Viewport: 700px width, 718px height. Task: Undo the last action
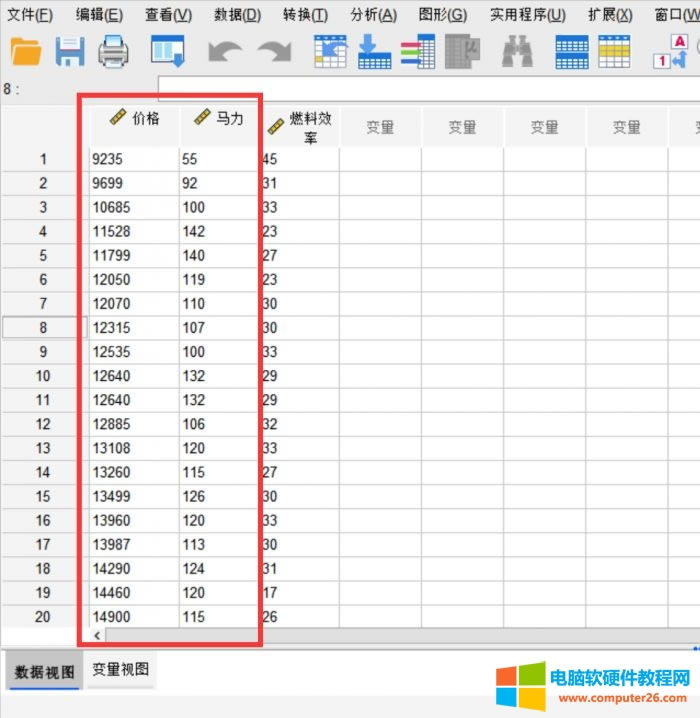225,51
